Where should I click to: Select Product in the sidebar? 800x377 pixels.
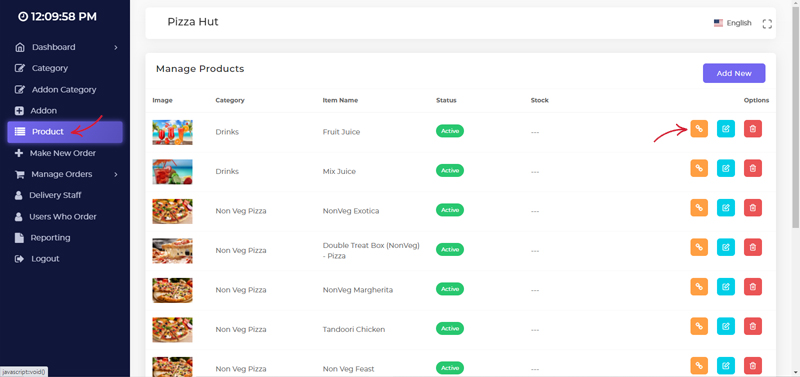pos(65,132)
